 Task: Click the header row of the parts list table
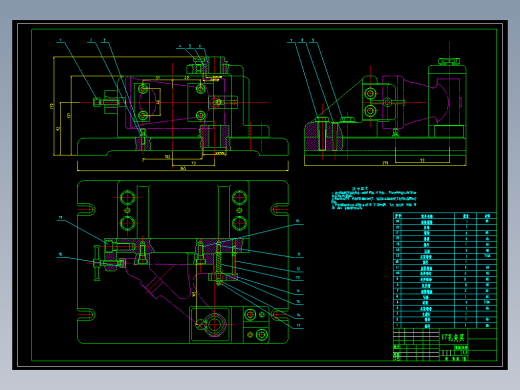click(445, 215)
